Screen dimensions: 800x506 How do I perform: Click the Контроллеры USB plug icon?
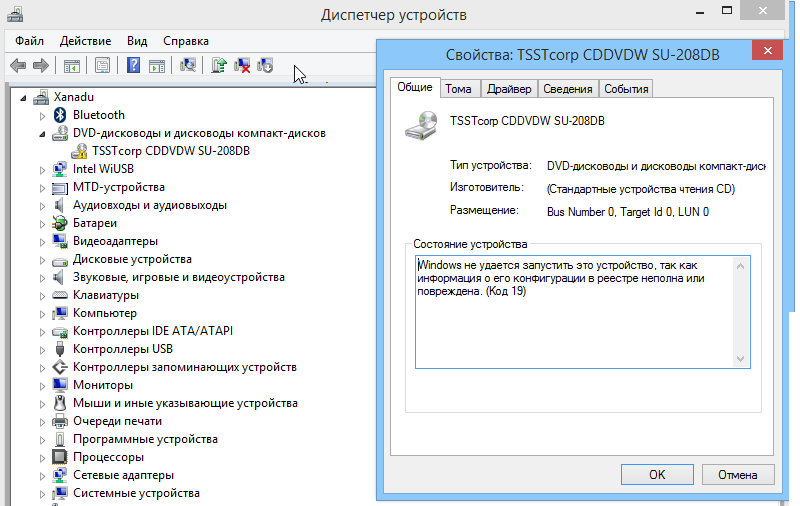pyautogui.click(x=60, y=349)
